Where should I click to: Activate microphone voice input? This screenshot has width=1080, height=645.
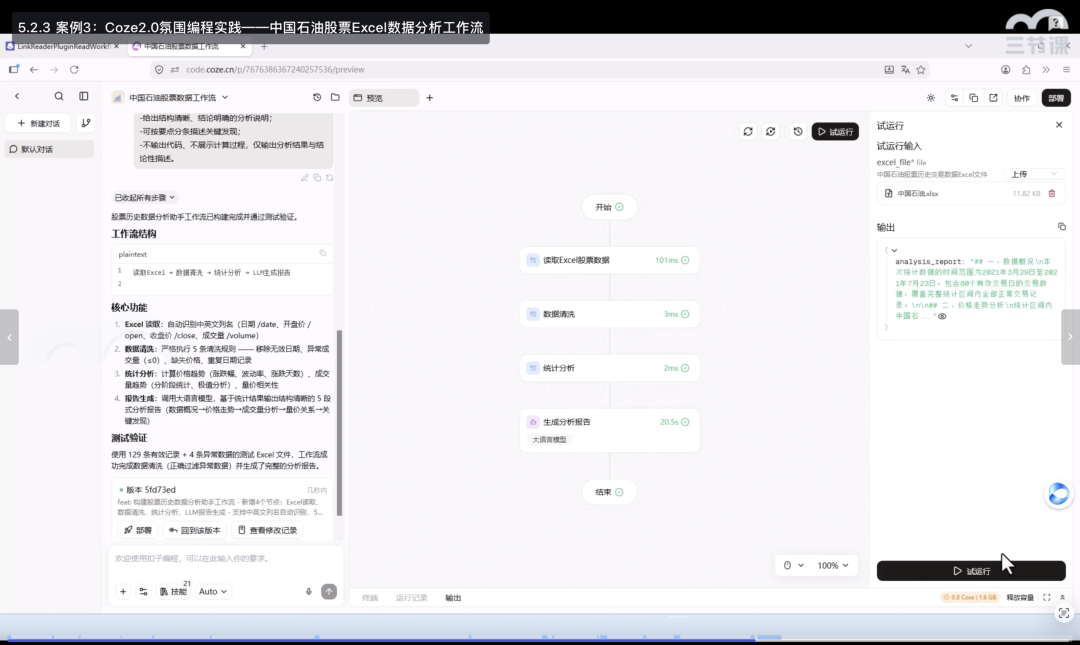click(309, 591)
